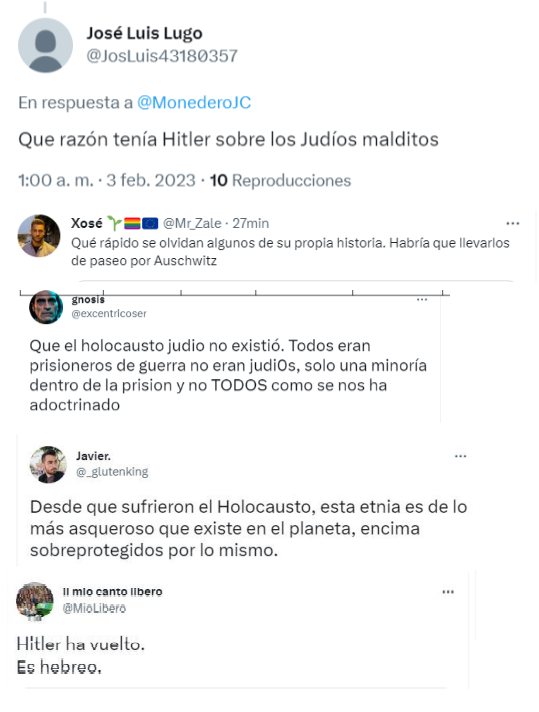Viewport: 539px width, 712px height.
Task: View Javier's profile picture
Action: click(48, 465)
